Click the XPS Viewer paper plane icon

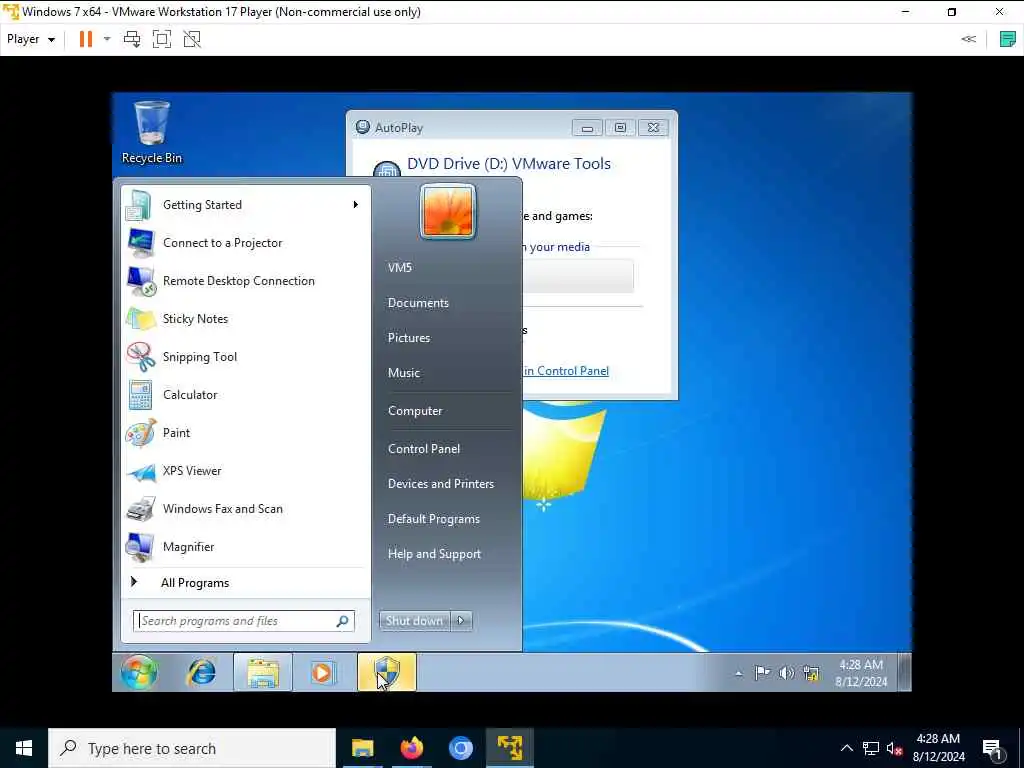[x=140, y=471]
